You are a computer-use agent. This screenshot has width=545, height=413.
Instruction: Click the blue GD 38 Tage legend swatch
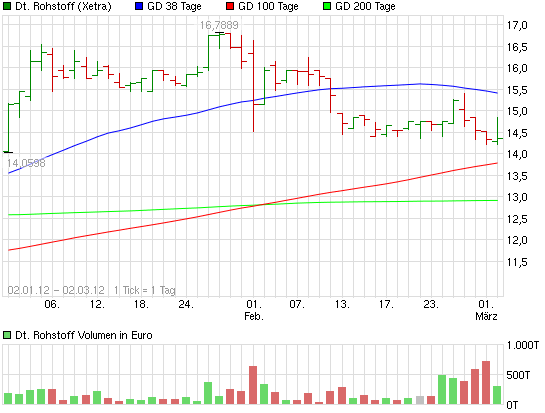139,6
